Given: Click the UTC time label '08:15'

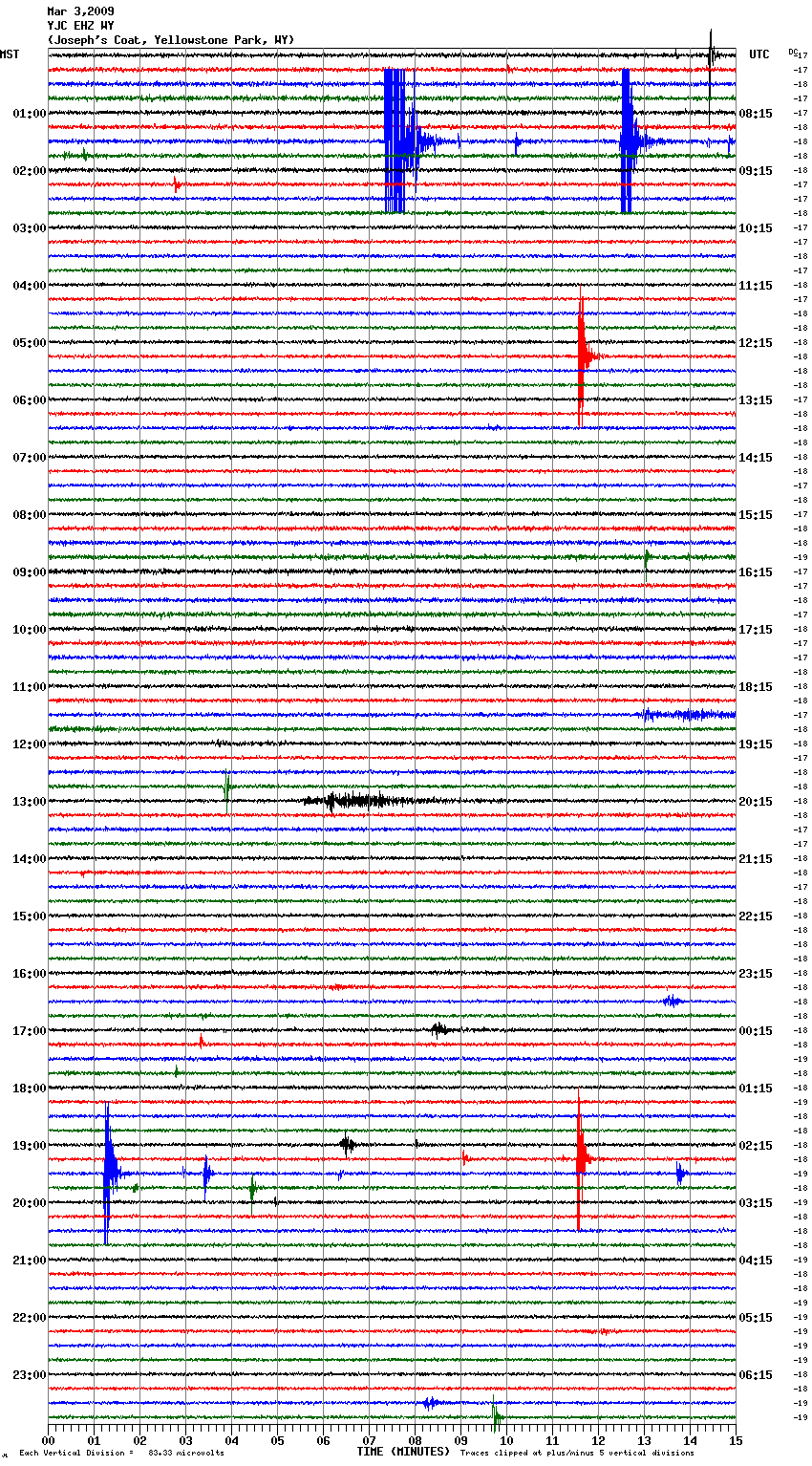Looking at the screenshot, I should click(756, 114).
